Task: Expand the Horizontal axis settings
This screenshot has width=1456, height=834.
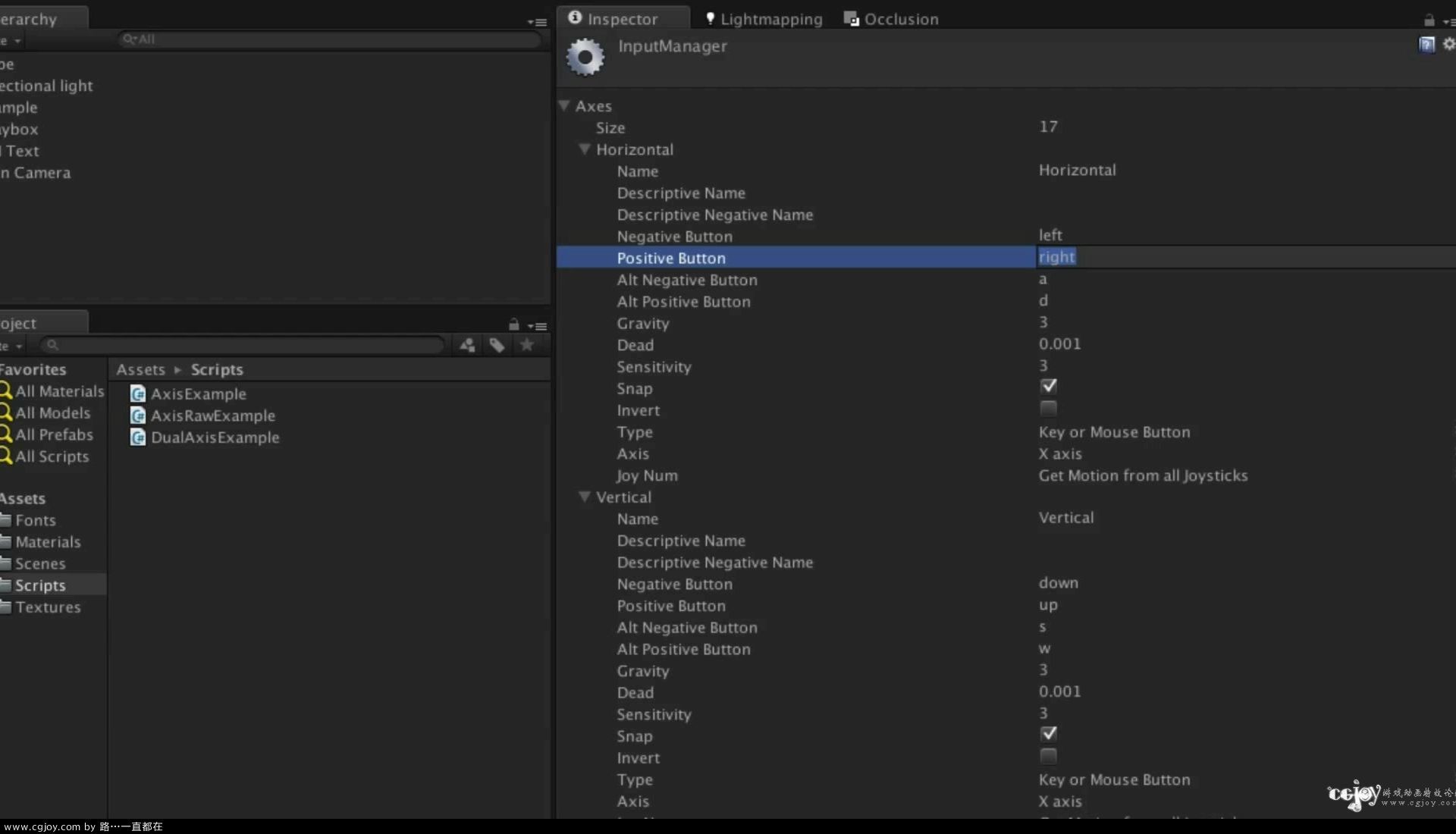Action: (585, 149)
